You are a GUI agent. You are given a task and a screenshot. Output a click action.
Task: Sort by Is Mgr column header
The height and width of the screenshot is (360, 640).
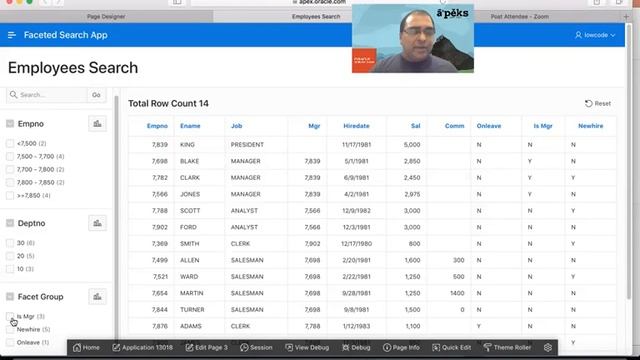[x=543, y=126]
